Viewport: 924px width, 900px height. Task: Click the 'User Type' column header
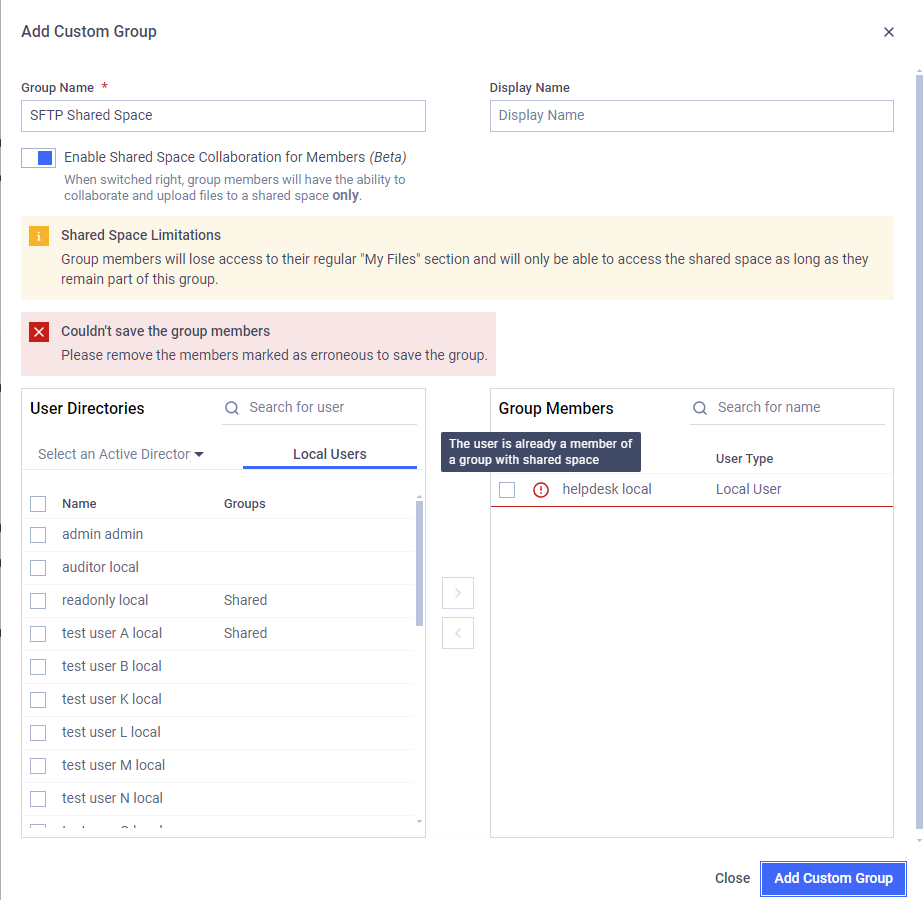coord(744,459)
